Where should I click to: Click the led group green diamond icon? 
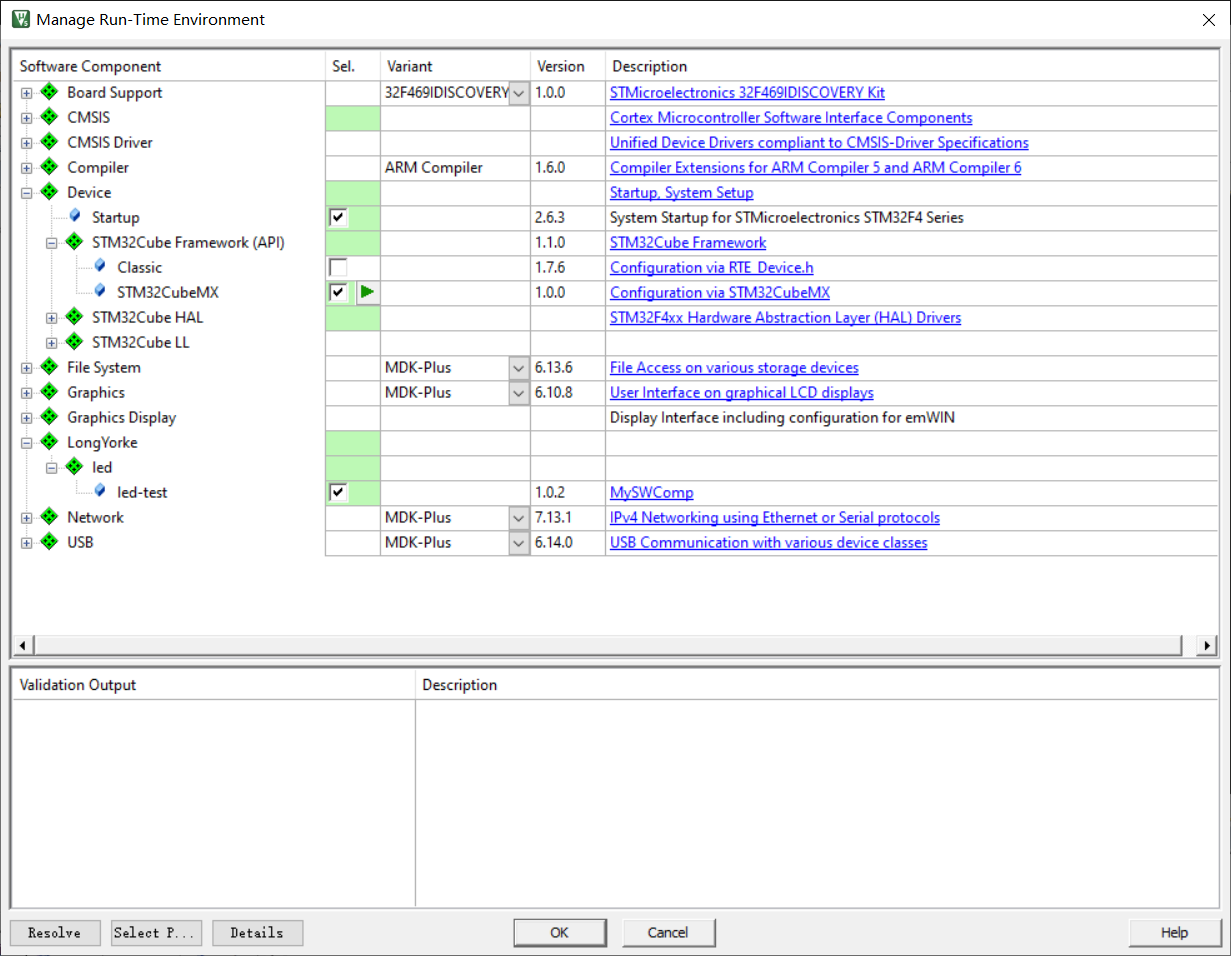point(75,468)
